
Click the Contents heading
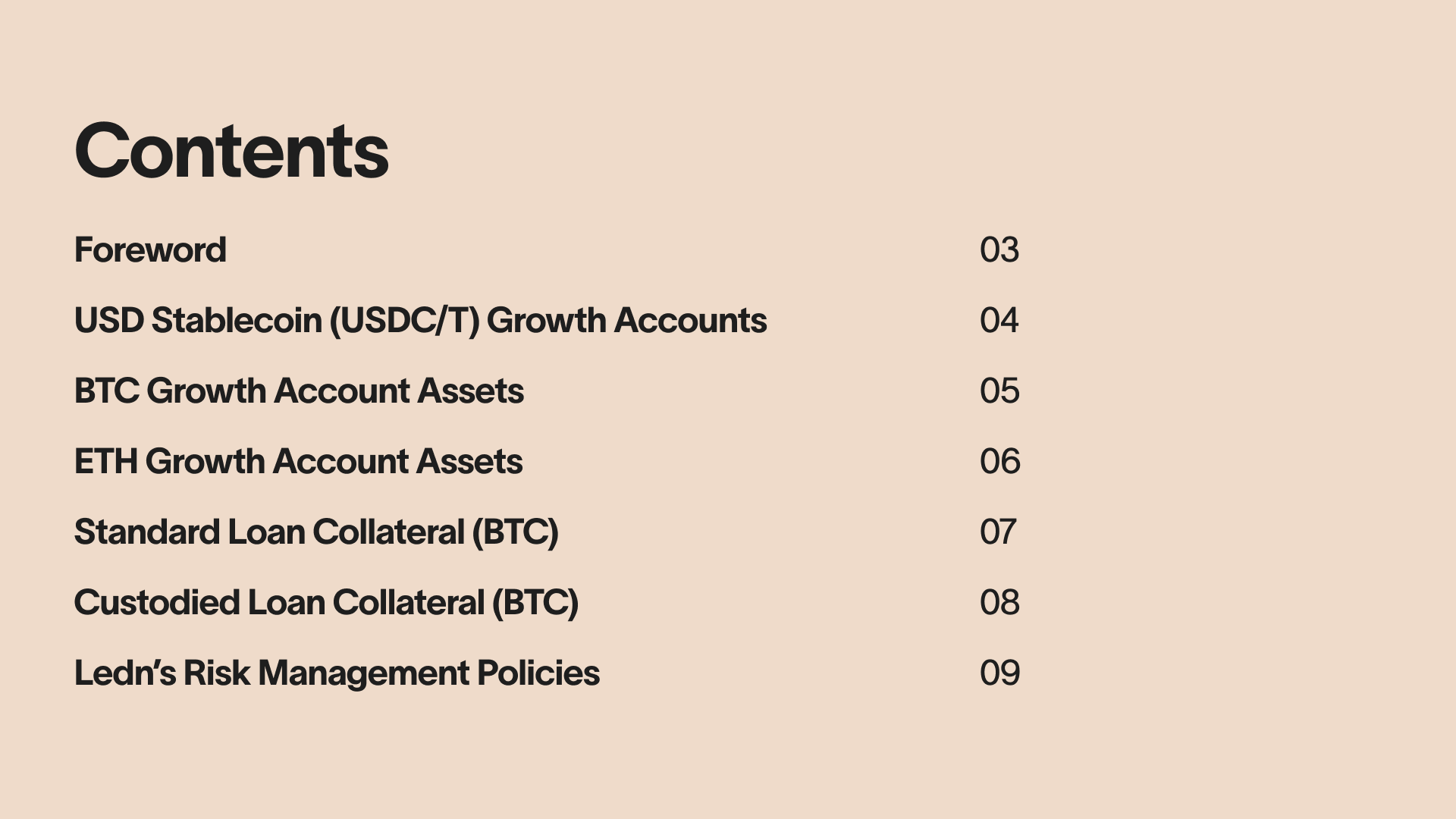[231, 151]
